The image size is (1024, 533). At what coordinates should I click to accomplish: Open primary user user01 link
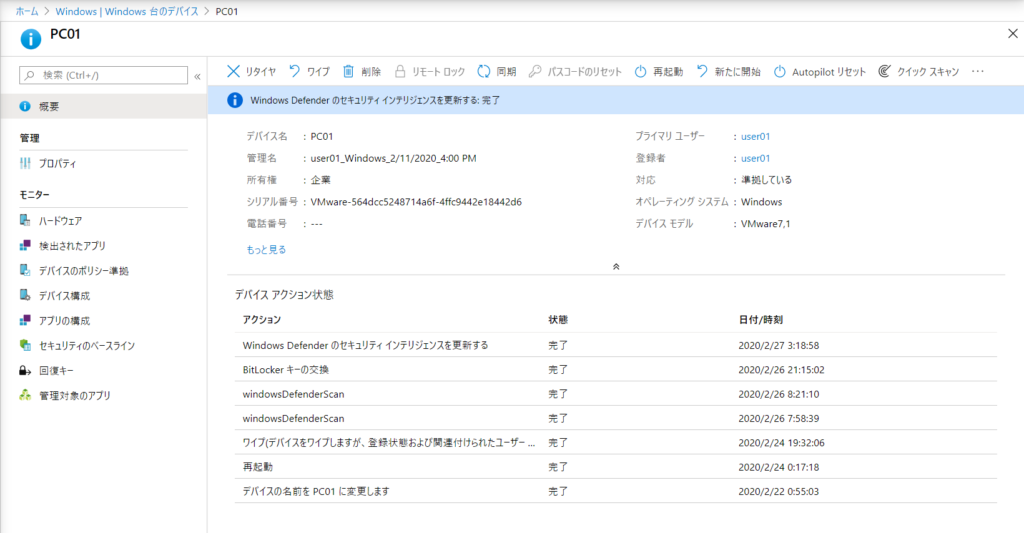point(755,137)
